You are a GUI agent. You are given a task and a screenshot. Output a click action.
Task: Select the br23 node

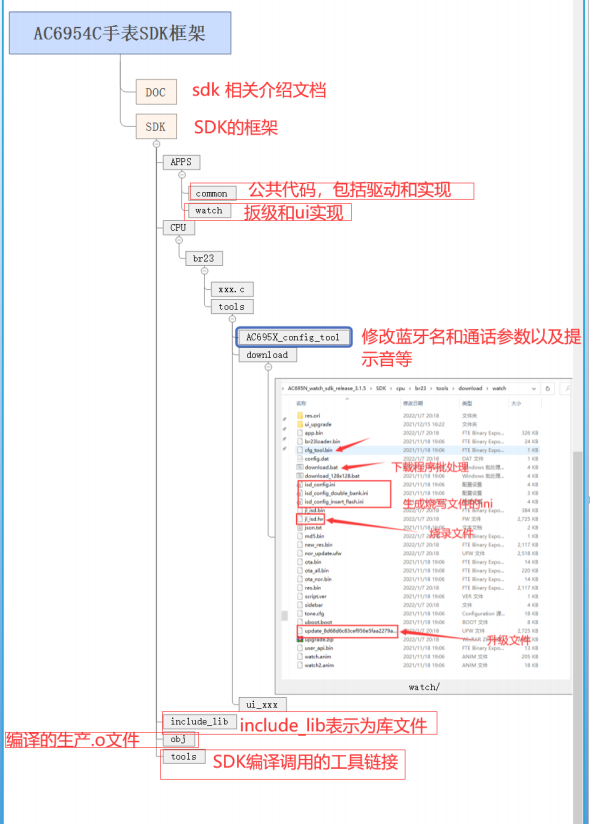tap(204, 258)
